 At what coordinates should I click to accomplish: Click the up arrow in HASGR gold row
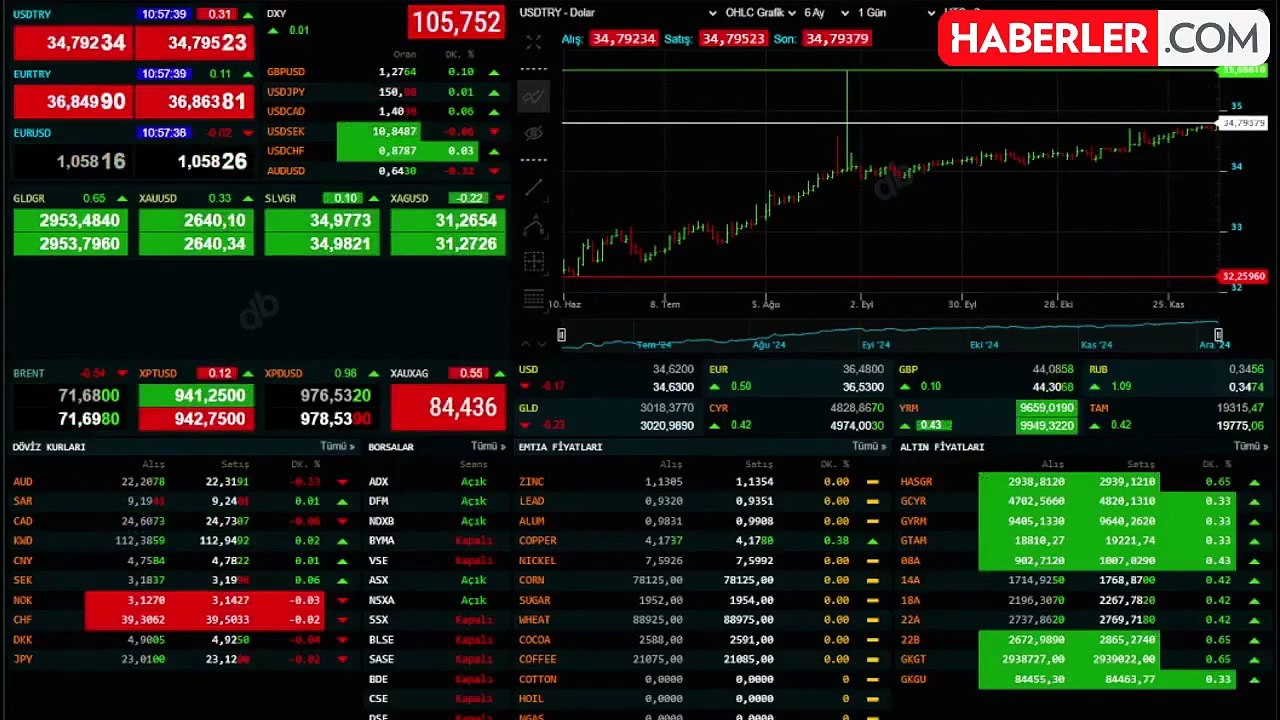coord(1256,482)
